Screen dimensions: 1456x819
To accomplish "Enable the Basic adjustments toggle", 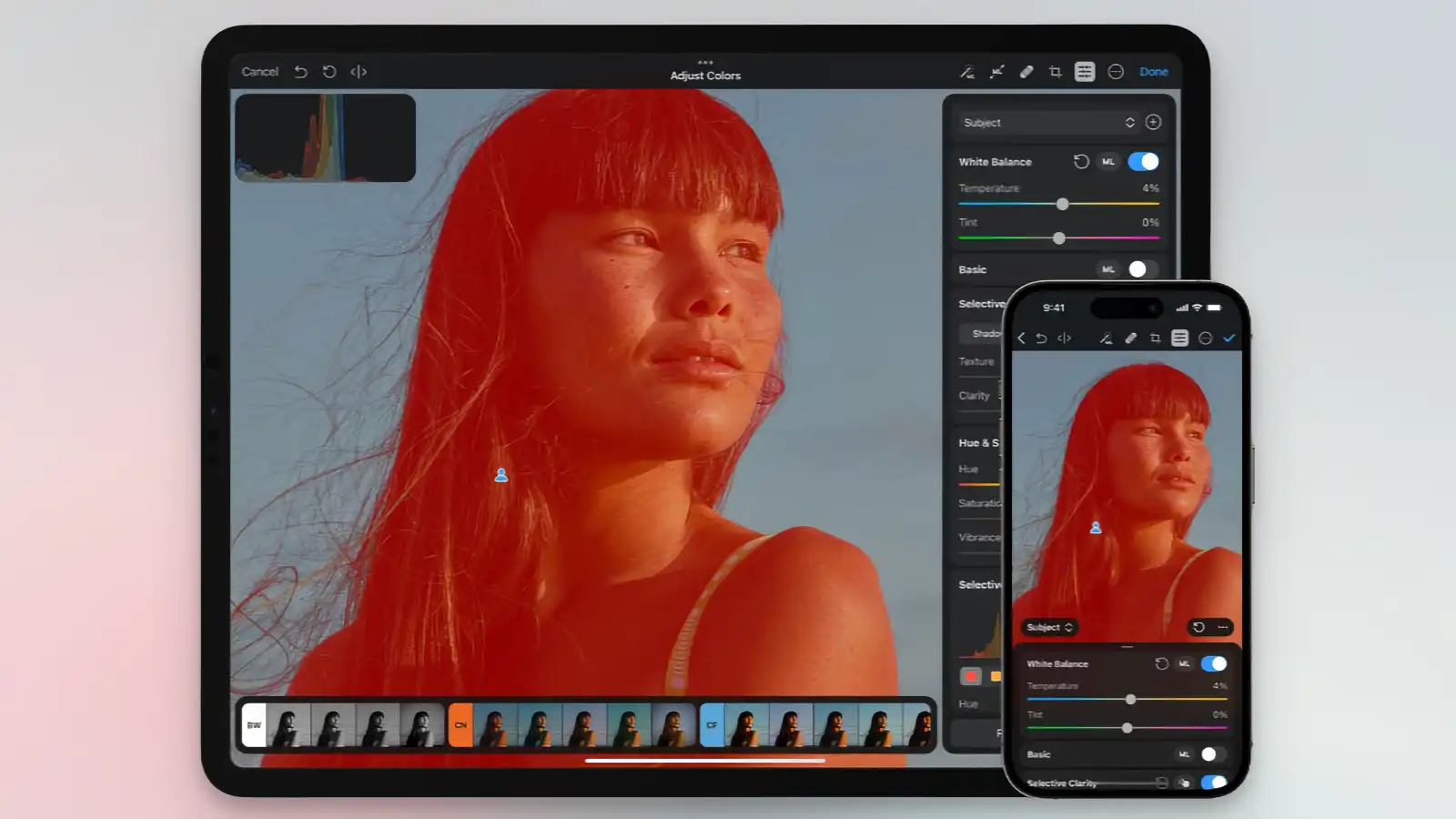I will [1143, 269].
